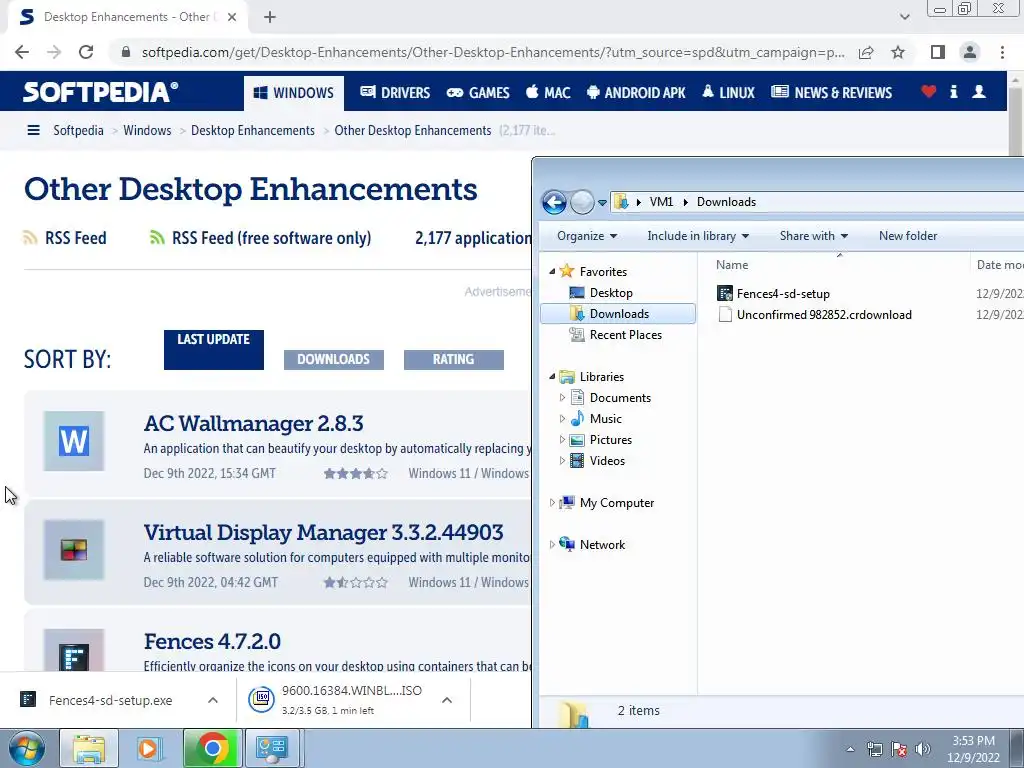The height and width of the screenshot is (768, 1024).
Task: Select the Fences4-sd-setup file
Action: click(782, 294)
